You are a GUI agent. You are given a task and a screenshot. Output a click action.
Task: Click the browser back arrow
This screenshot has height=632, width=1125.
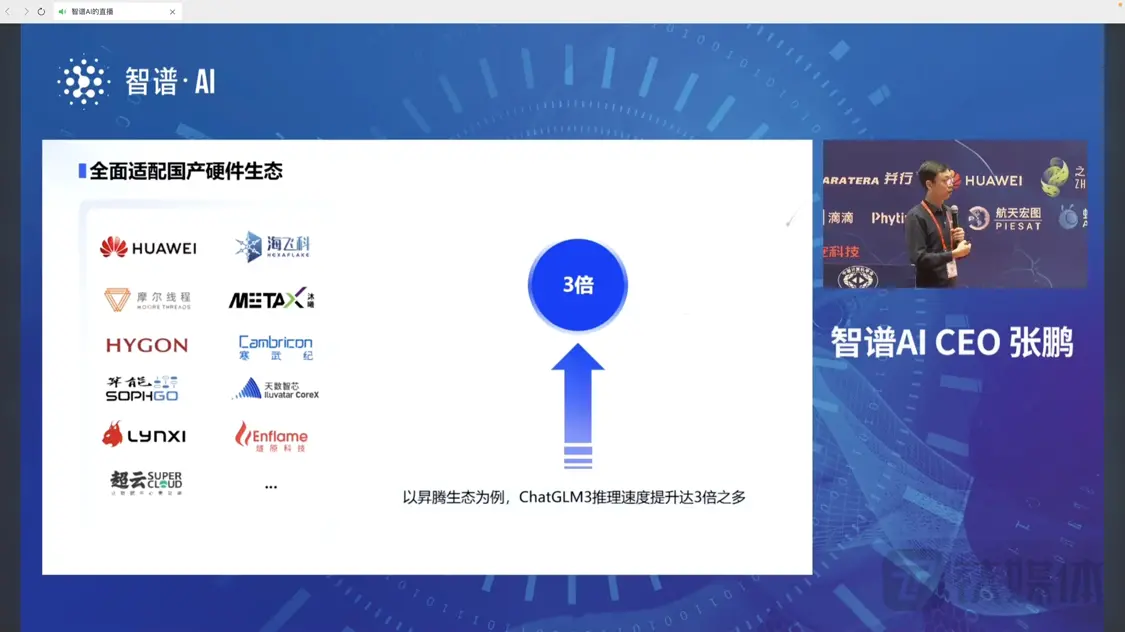pos(8,11)
